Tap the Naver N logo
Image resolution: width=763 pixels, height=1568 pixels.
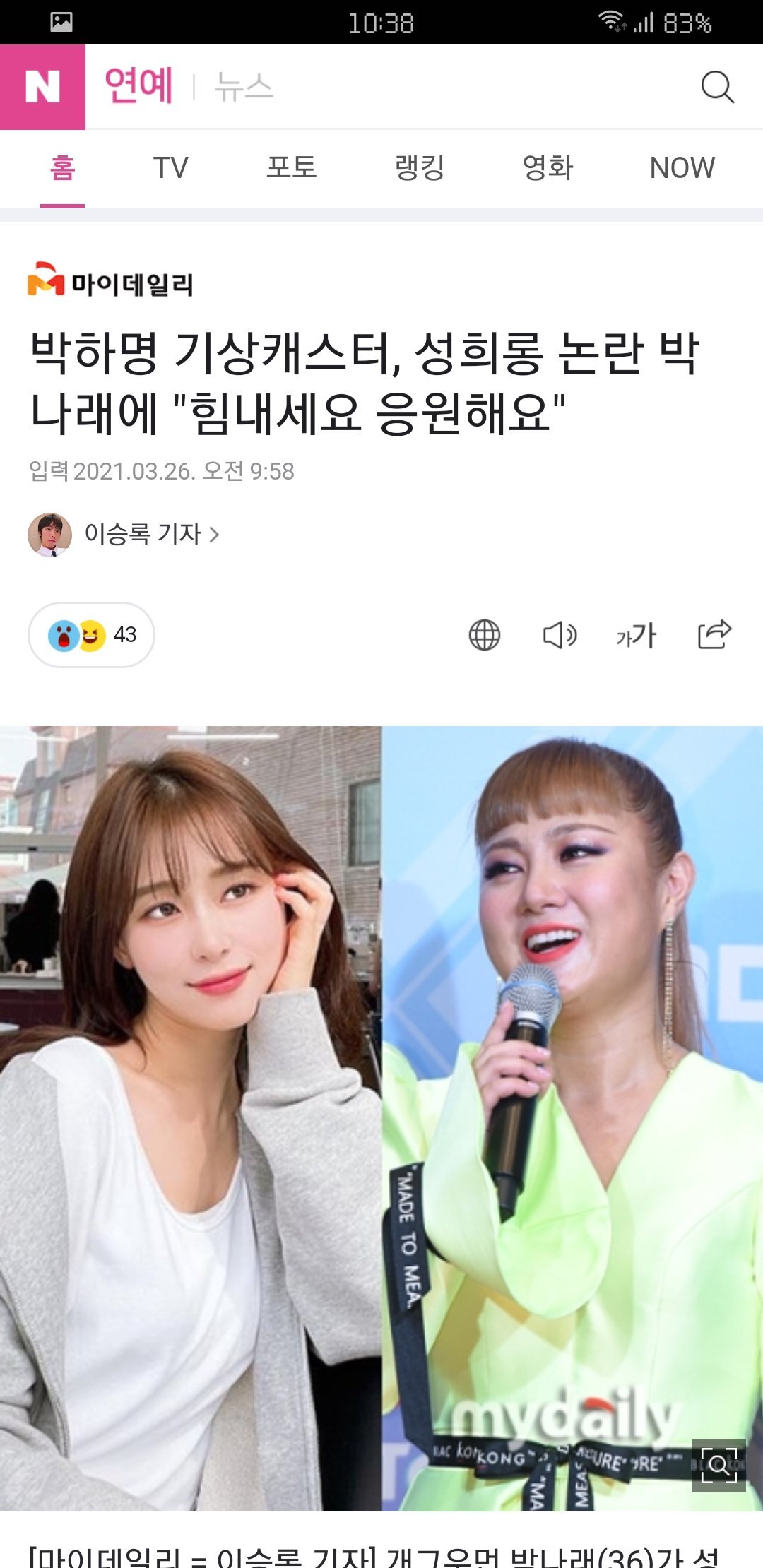[42, 87]
